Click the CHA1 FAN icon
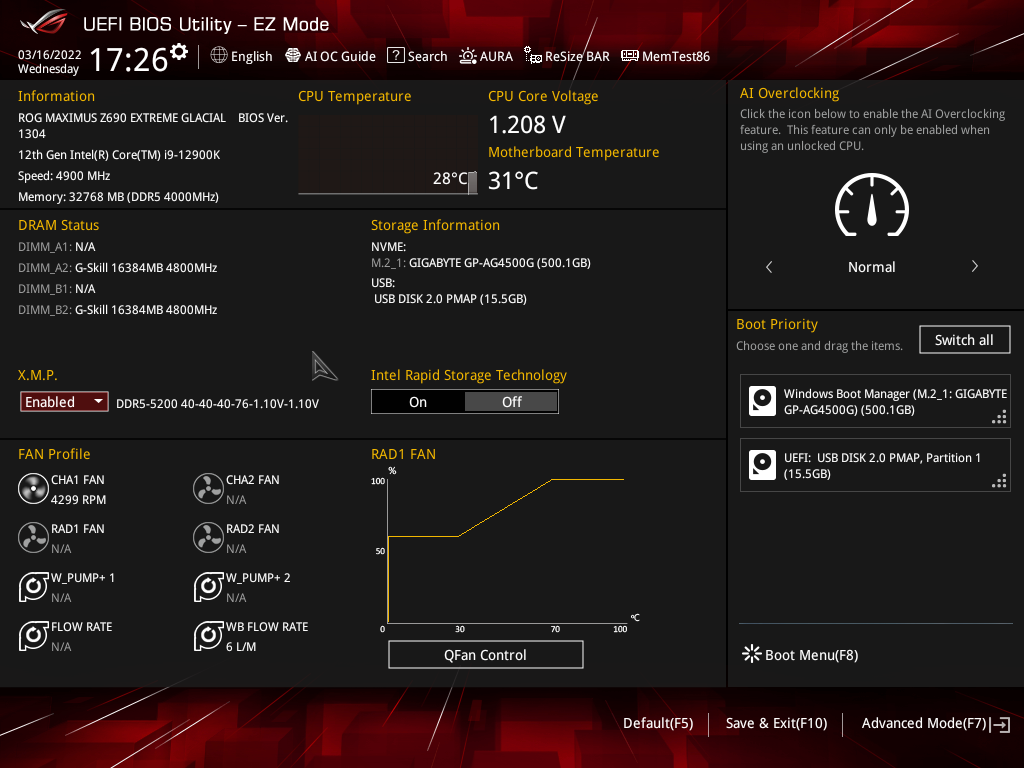 pos(33,488)
